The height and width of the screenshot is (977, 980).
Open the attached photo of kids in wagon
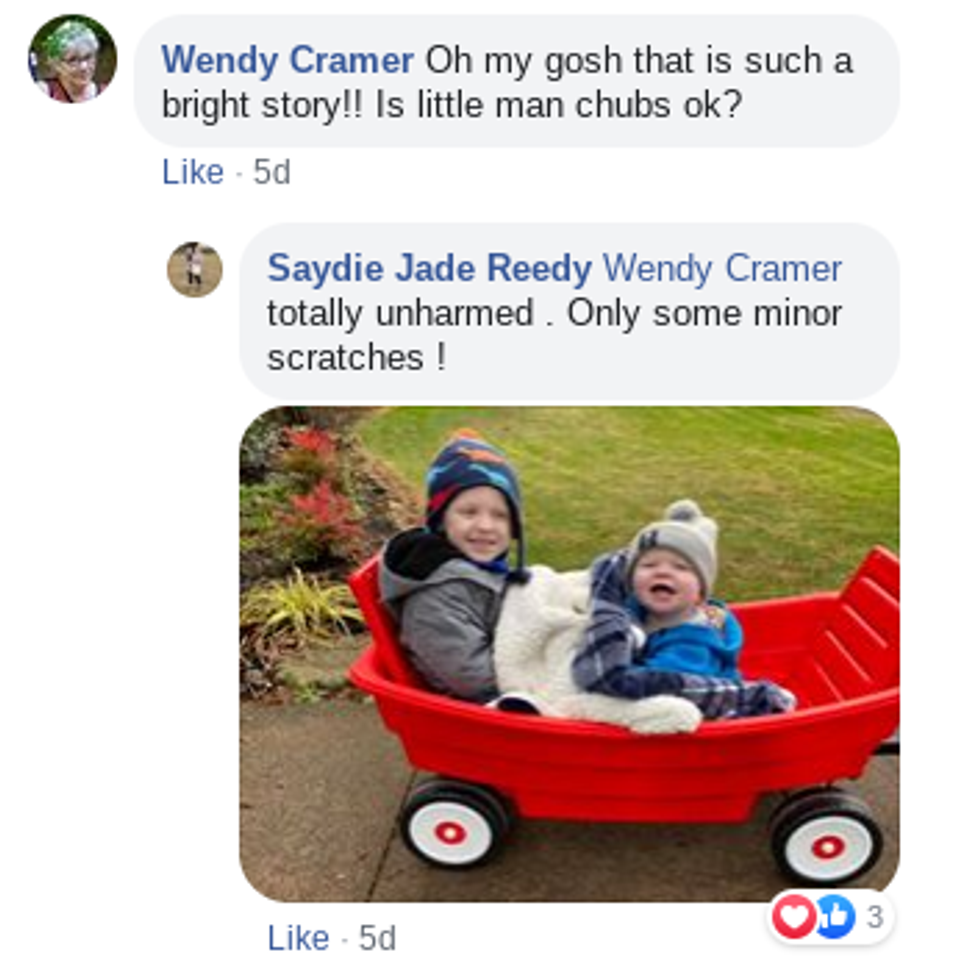tap(569, 654)
